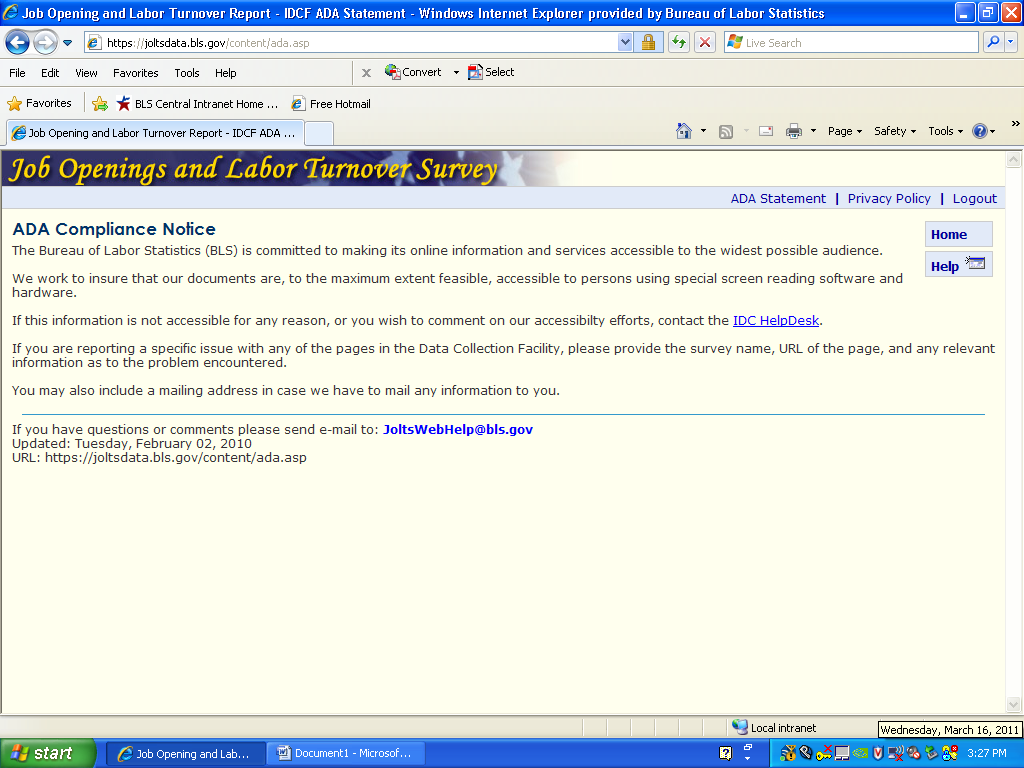Click the disconnected network tray icon
This screenshot has height=768, width=1024.
click(895, 754)
